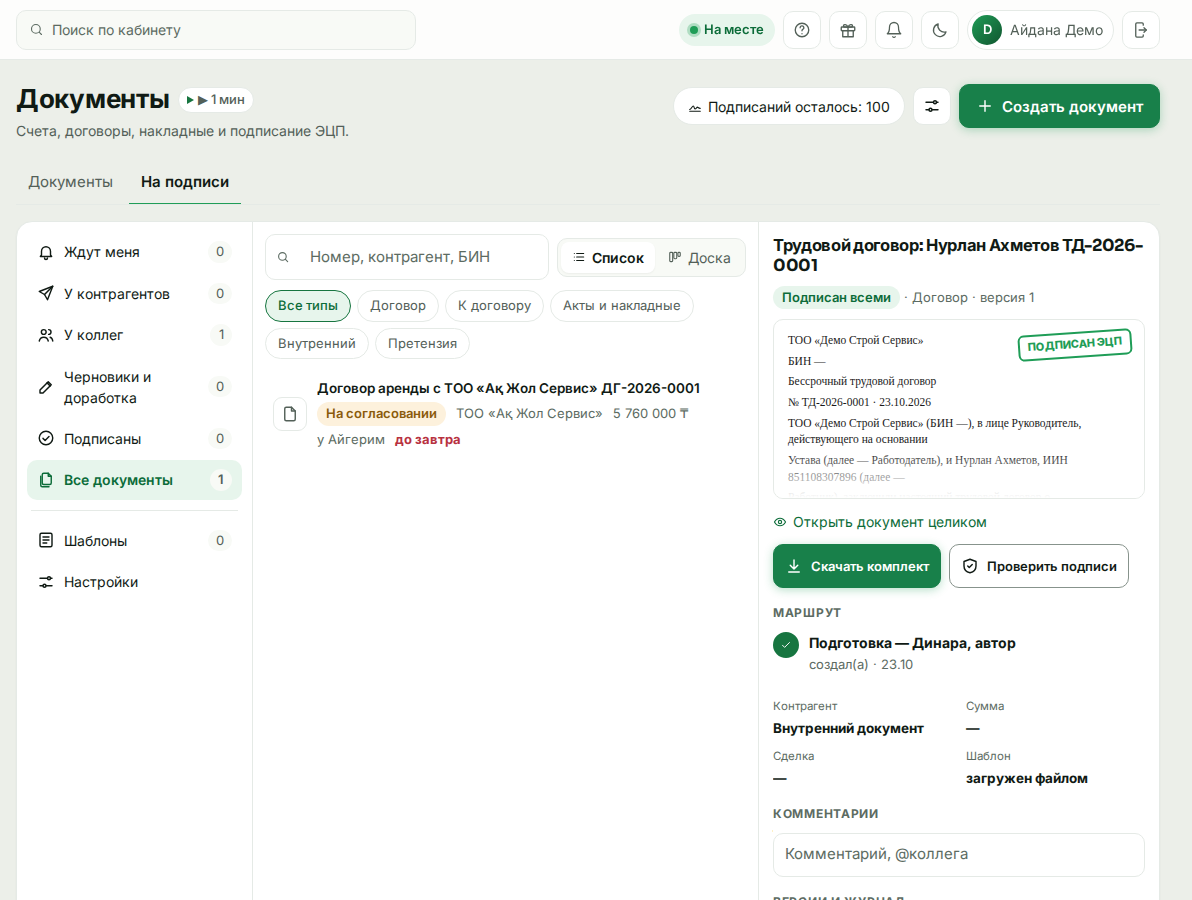Click the logout icon in header
Viewport: 1192px width, 900px height.
coord(1141,30)
